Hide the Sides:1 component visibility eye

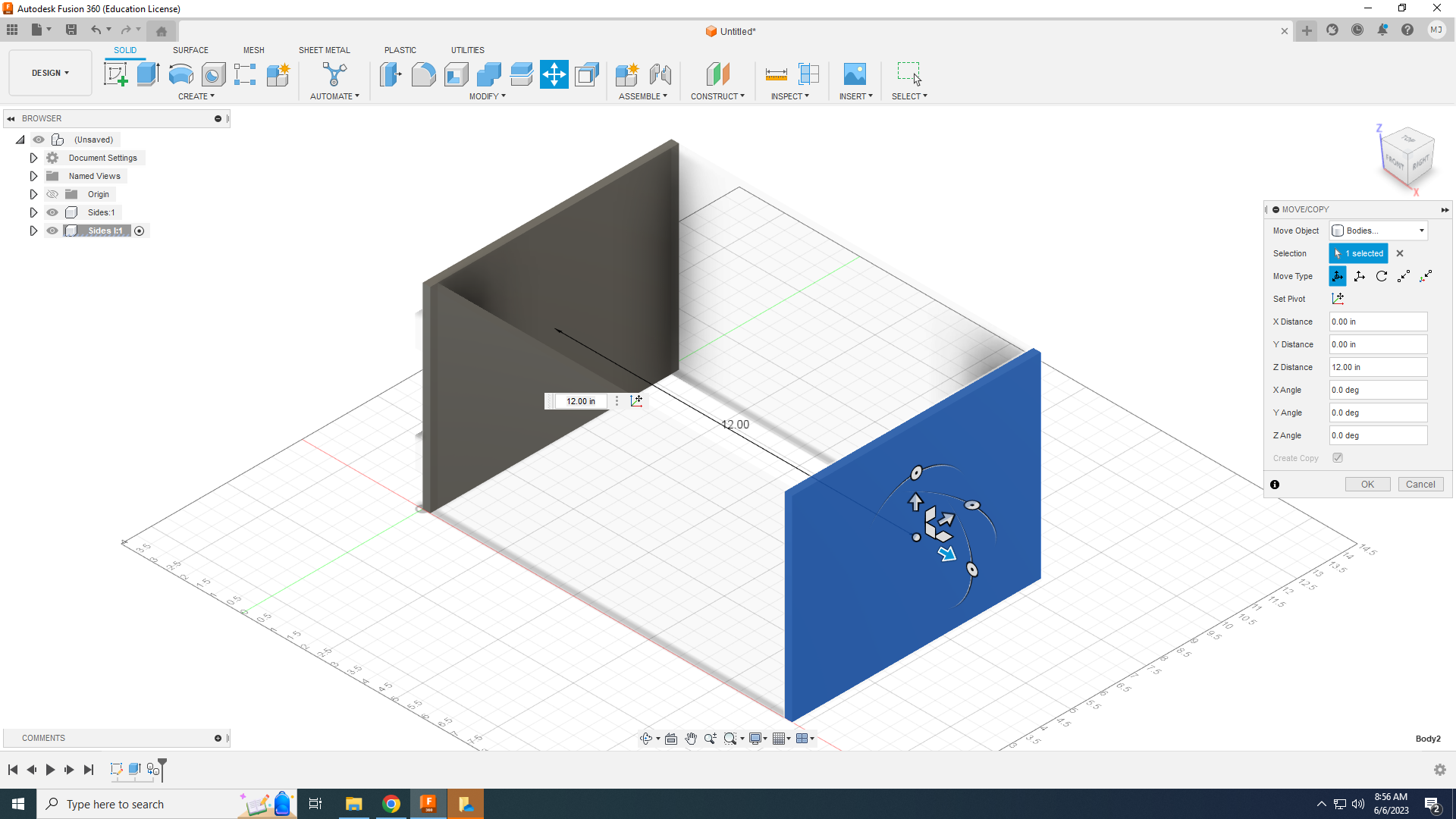[x=52, y=212]
